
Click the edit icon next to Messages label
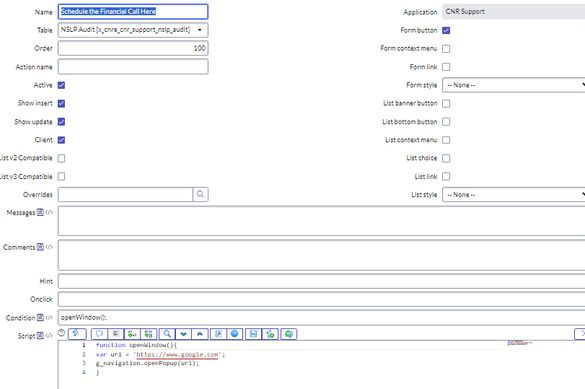(40, 212)
